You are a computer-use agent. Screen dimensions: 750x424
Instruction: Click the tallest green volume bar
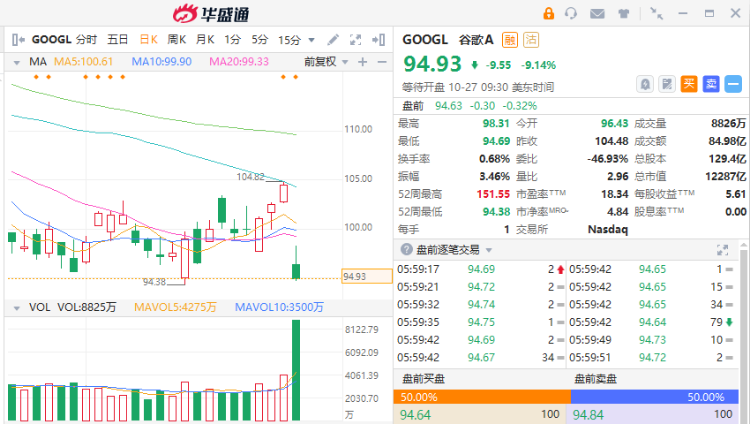point(296,370)
